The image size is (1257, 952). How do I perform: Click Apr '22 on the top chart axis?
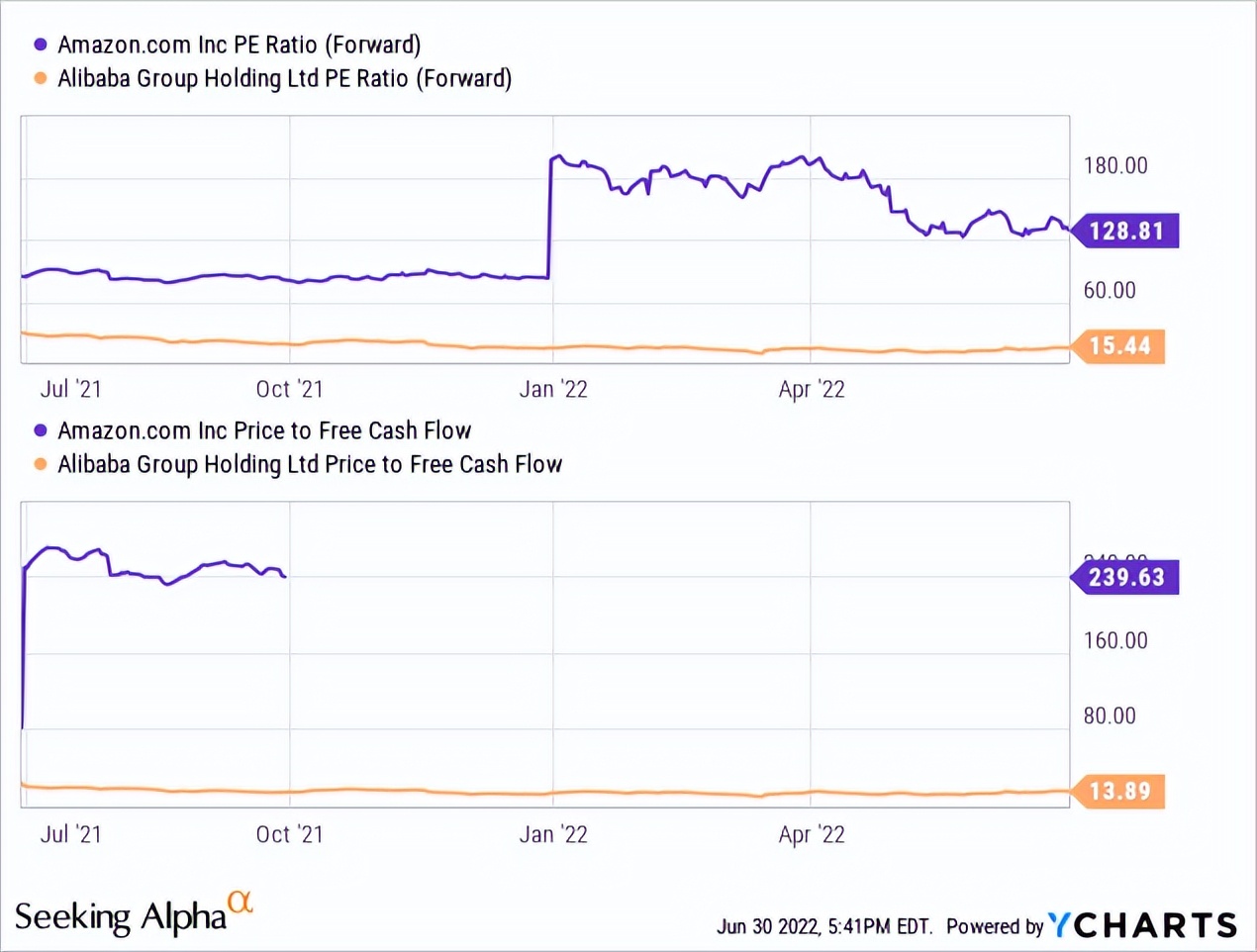tap(812, 389)
